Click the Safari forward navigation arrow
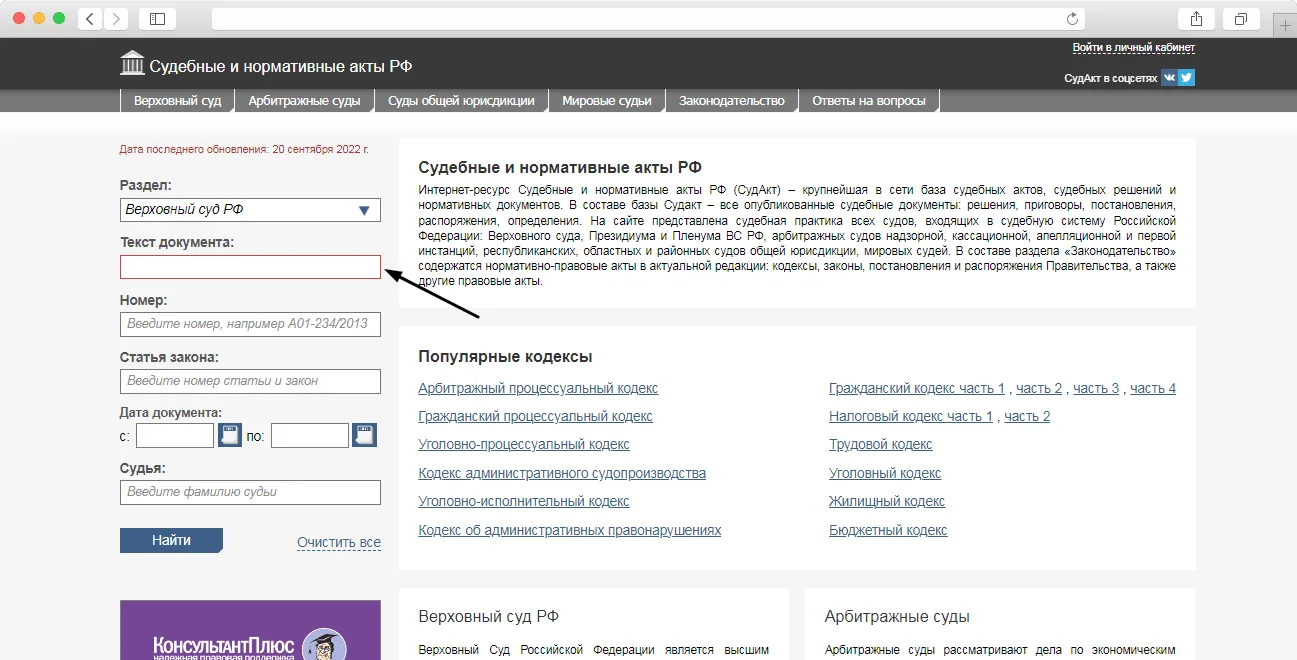The image size is (1297, 660). click(116, 19)
